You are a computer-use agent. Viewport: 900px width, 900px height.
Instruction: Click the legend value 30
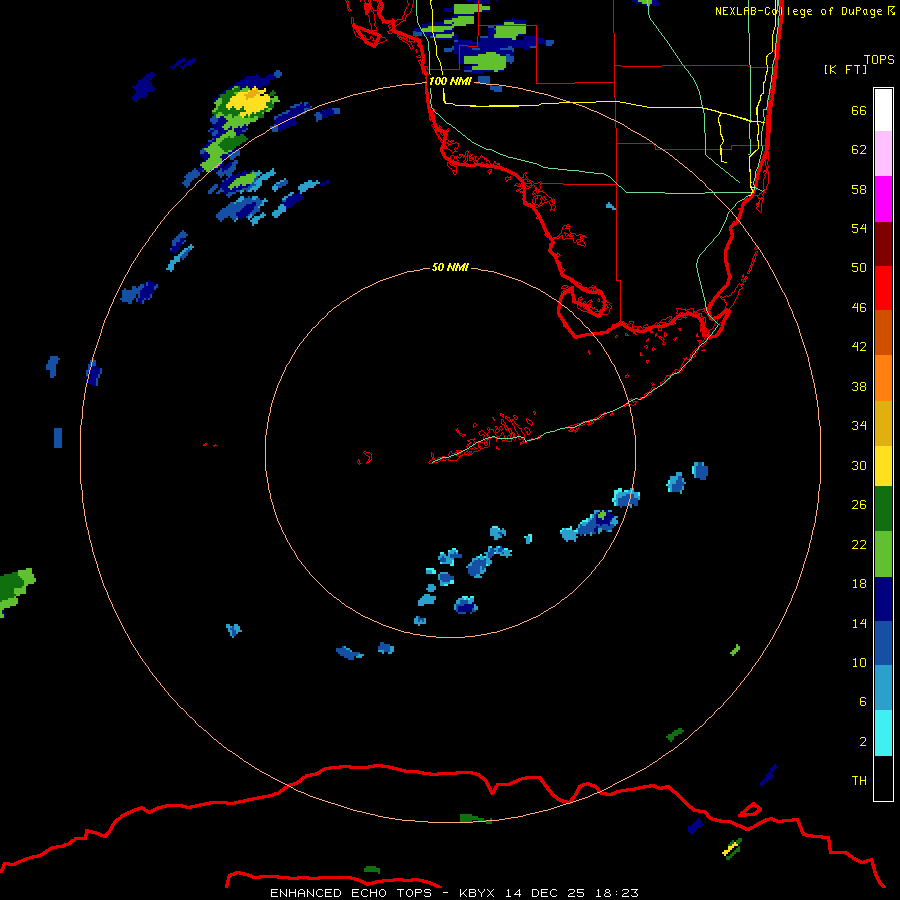(x=859, y=465)
